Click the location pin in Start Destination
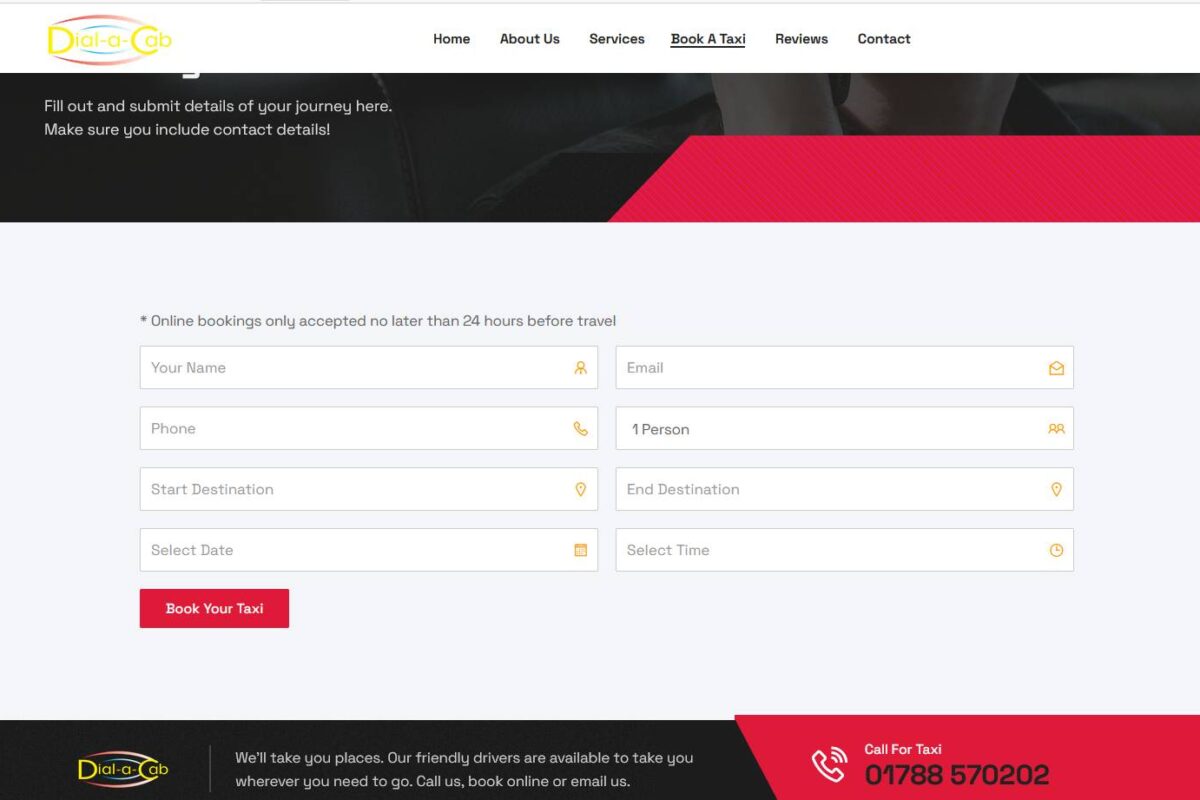The width and height of the screenshot is (1200, 800). click(580, 489)
